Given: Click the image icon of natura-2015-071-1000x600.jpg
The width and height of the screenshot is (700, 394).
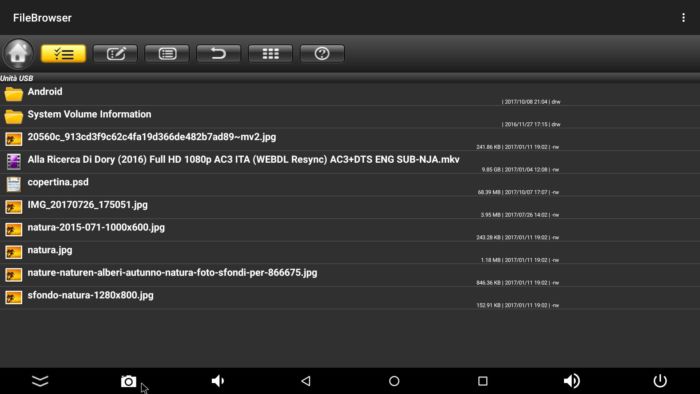Looking at the screenshot, I should [x=14, y=230].
